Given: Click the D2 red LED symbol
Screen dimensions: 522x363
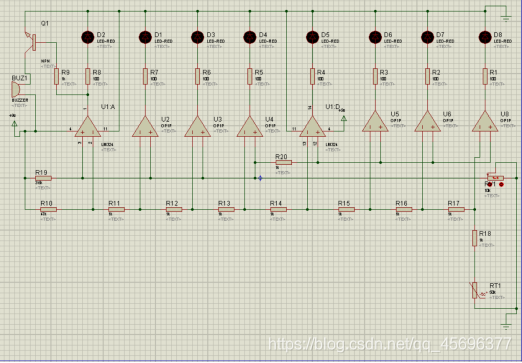Looking at the screenshot, I should click(x=88, y=37).
